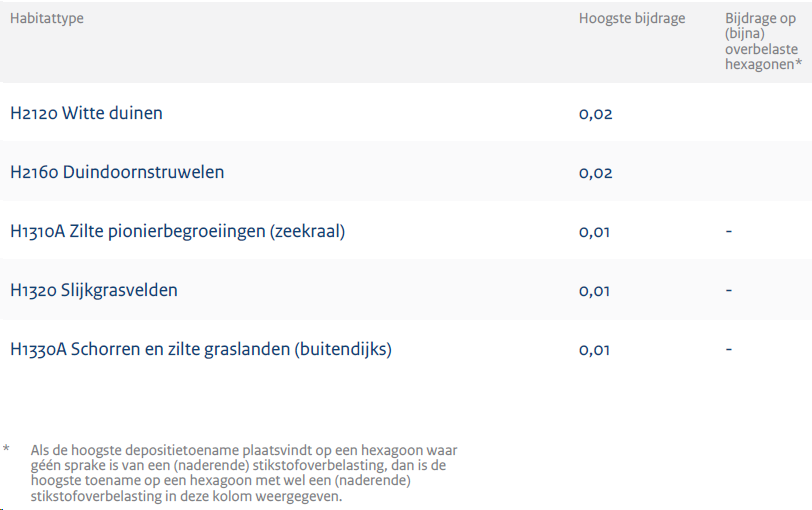The height and width of the screenshot is (510, 812).
Task: Click the 0,02 value for Witte duinen
Action: (596, 114)
